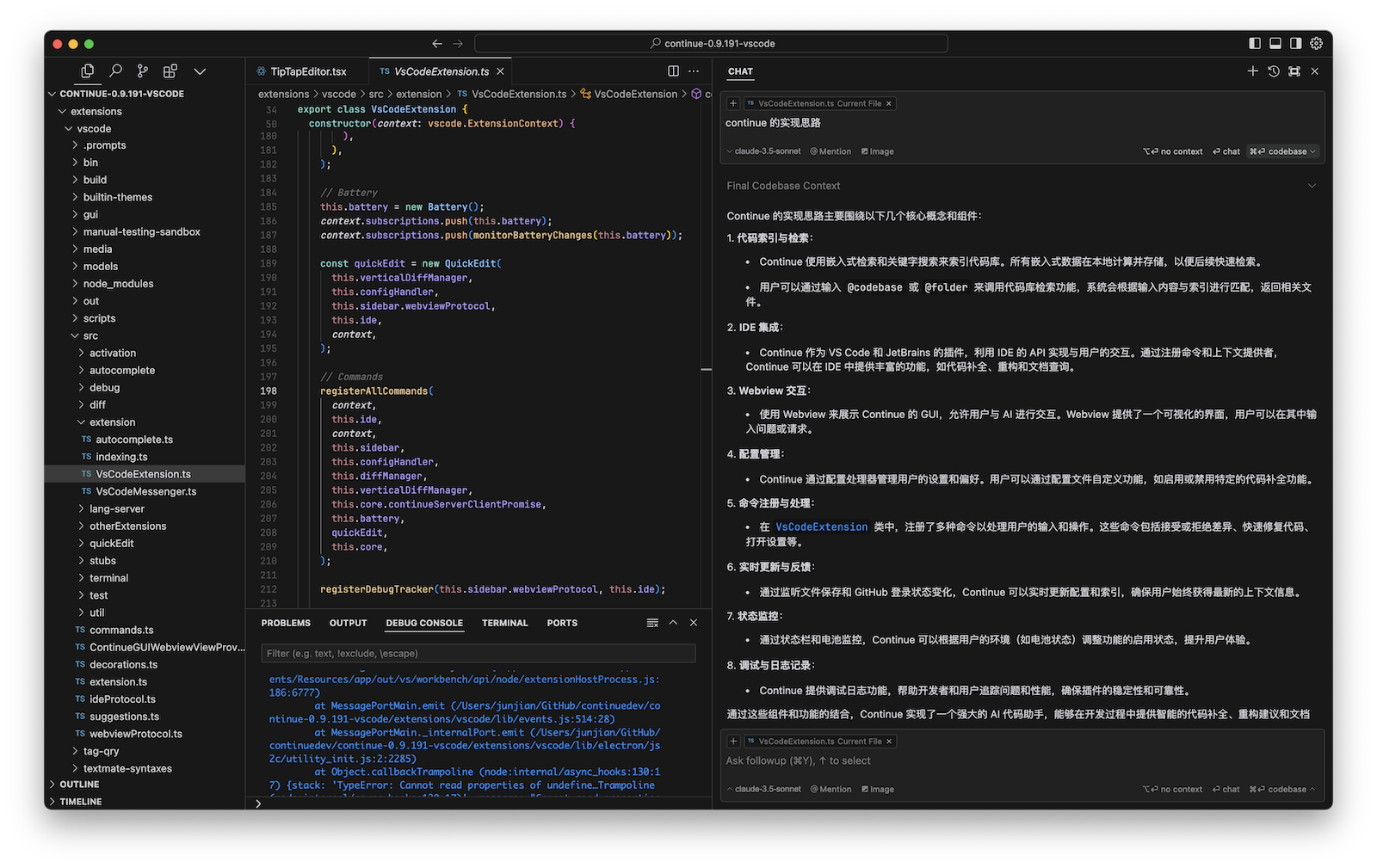Open the Extensions view icon

click(170, 71)
